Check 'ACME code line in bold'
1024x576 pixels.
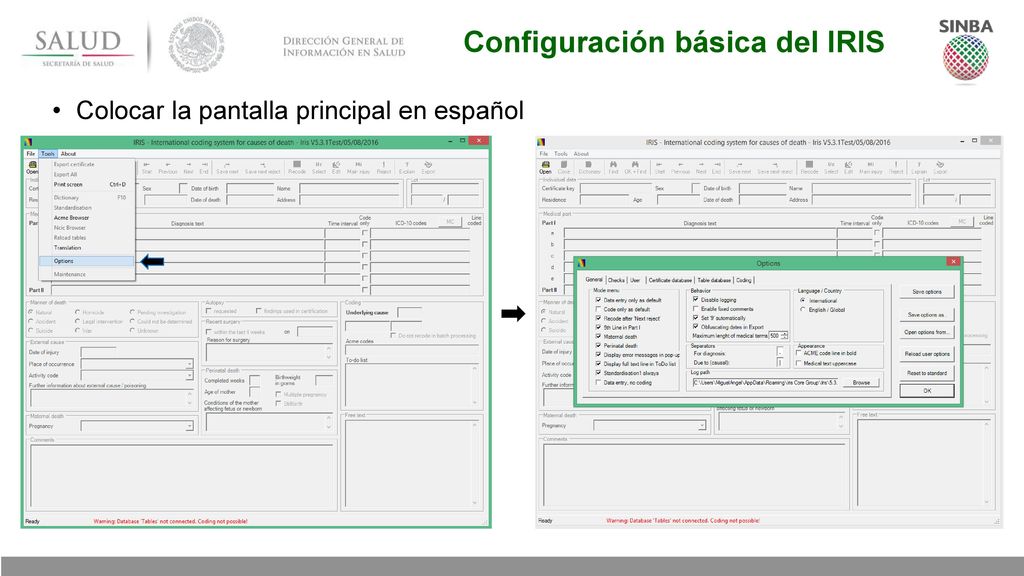[x=799, y=353]
